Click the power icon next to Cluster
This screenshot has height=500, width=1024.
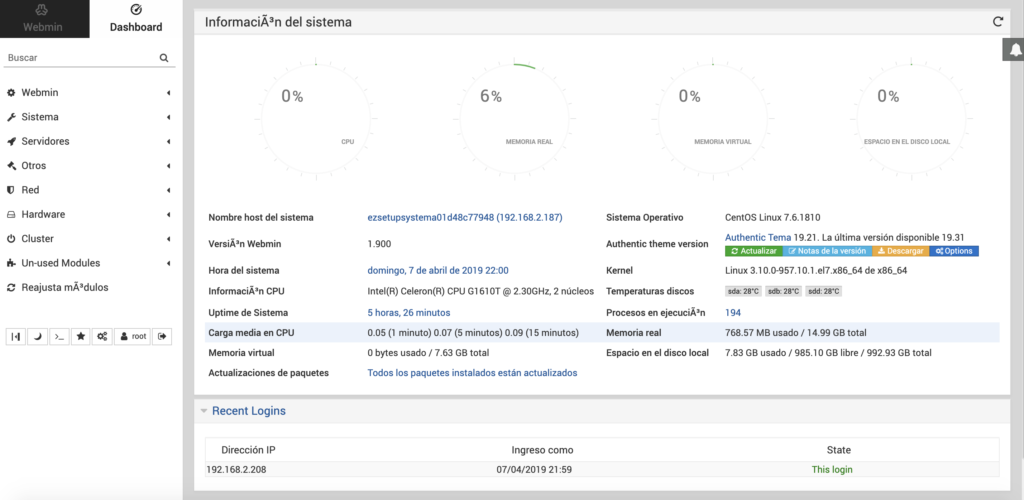pos(10,239)
